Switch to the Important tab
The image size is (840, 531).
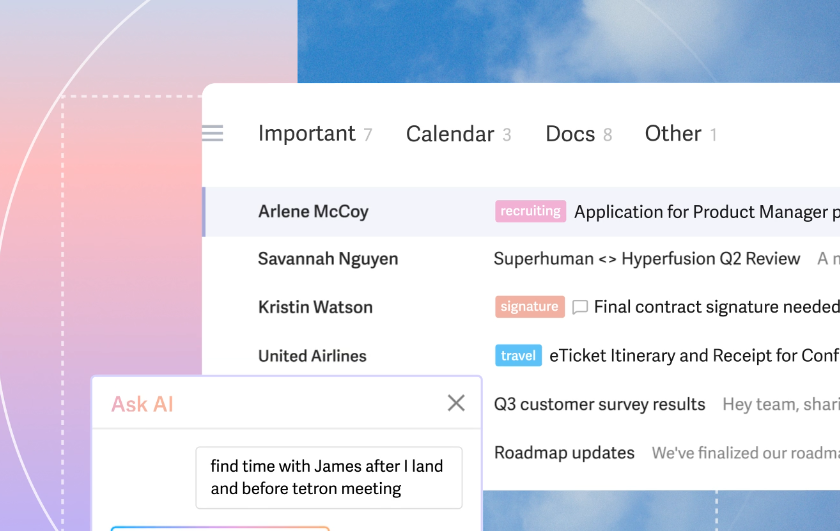coord(306,133)
